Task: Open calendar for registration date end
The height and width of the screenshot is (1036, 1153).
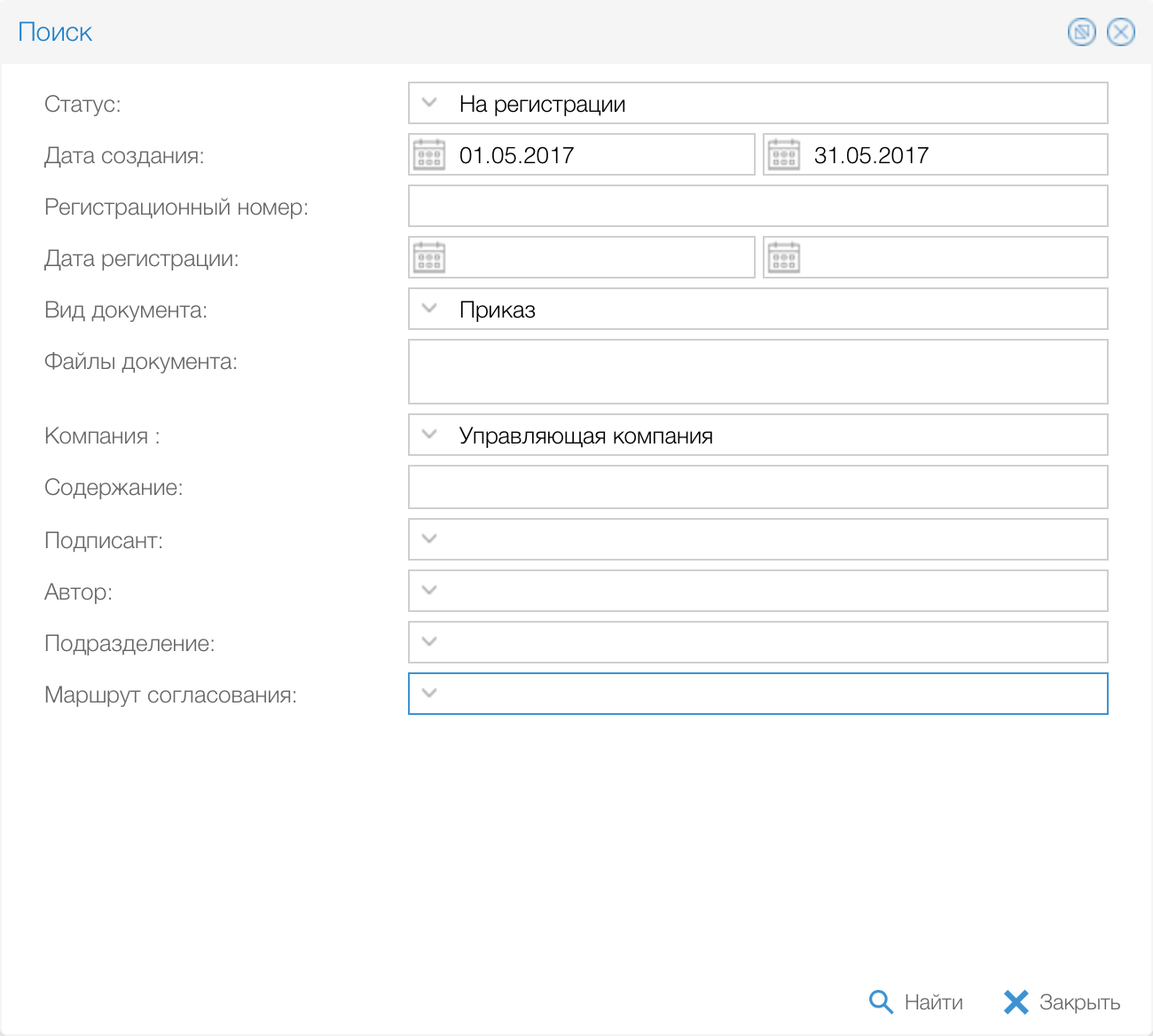Action: 784,258
